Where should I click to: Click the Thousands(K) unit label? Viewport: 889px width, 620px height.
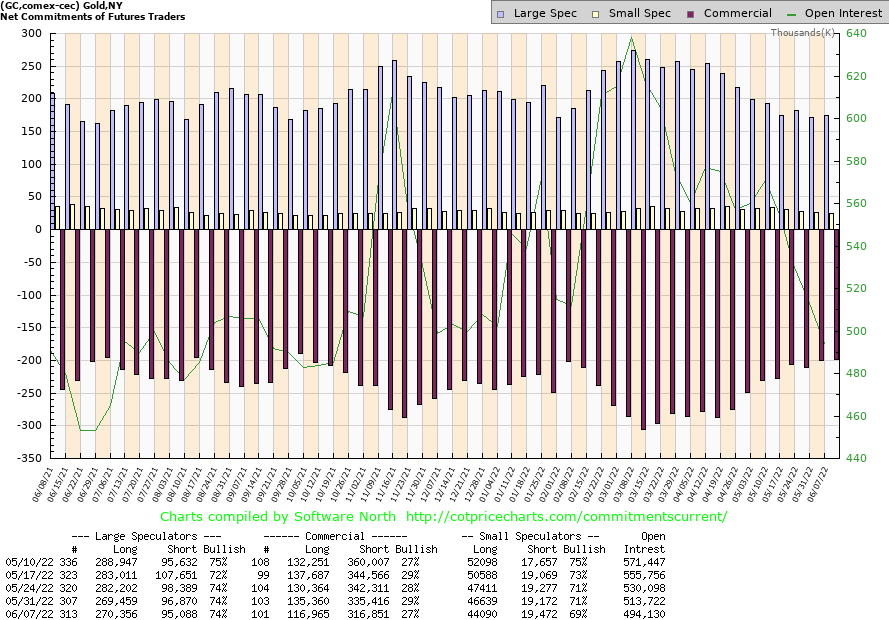802,33
